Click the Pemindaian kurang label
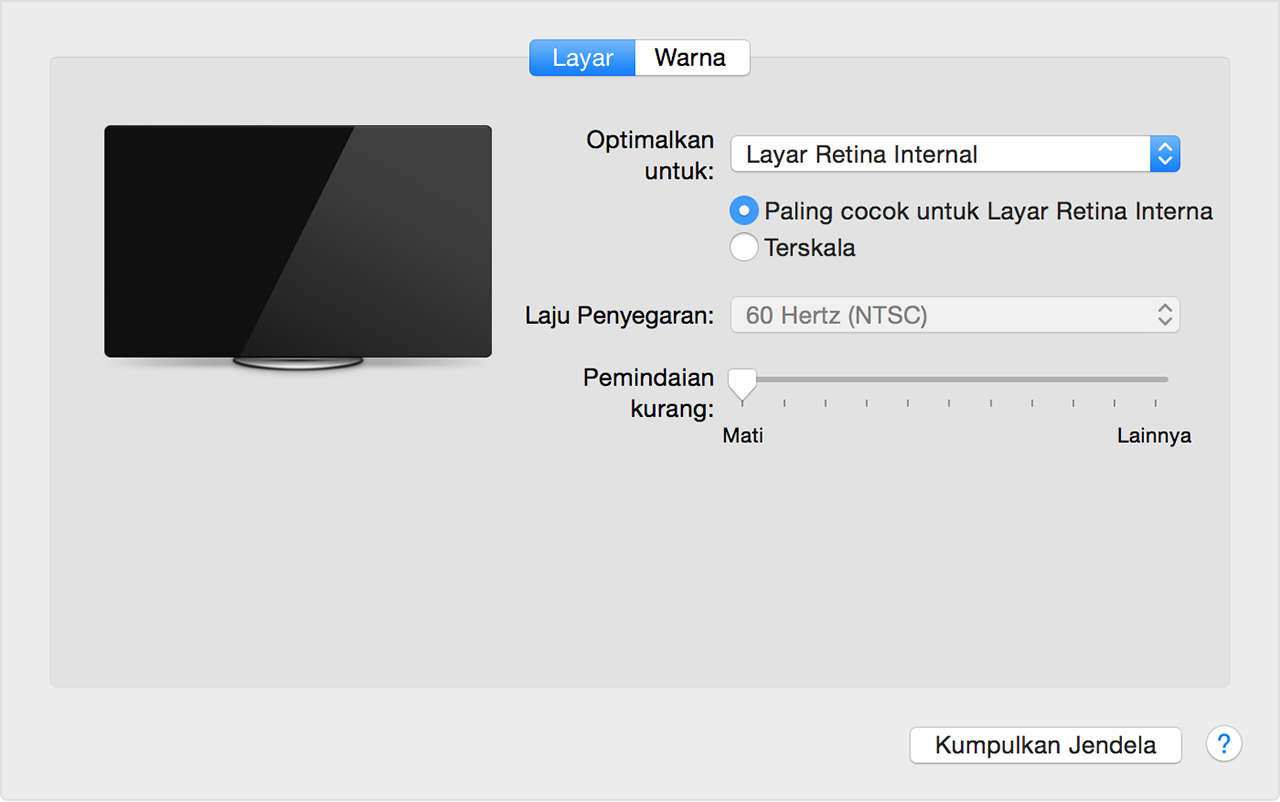The width and height of the screenshot is (1280, 802). (x=648, y=393)
